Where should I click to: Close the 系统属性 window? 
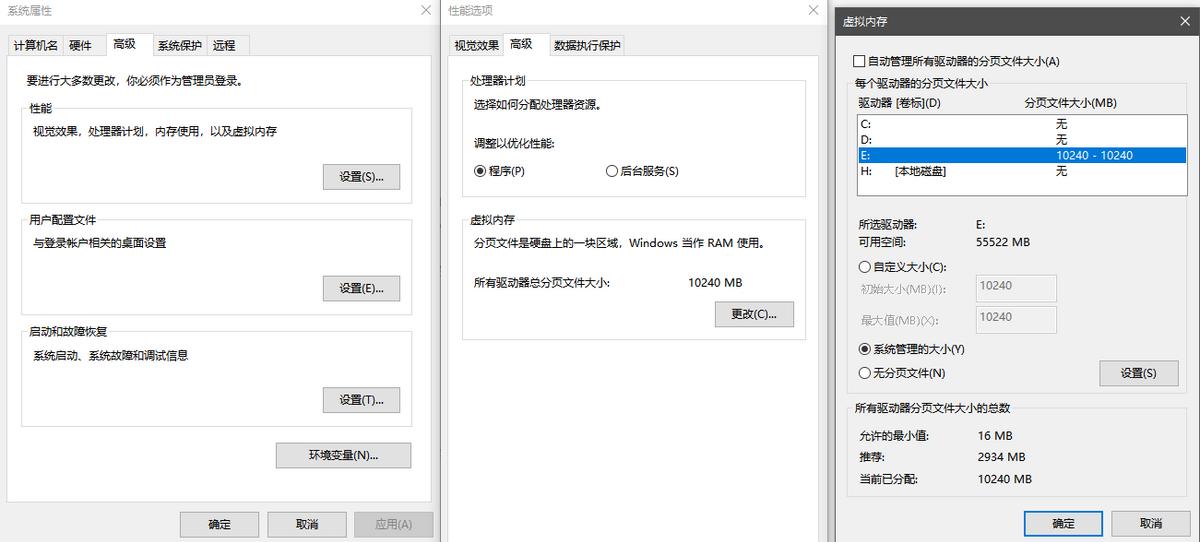tap(426, 10)
